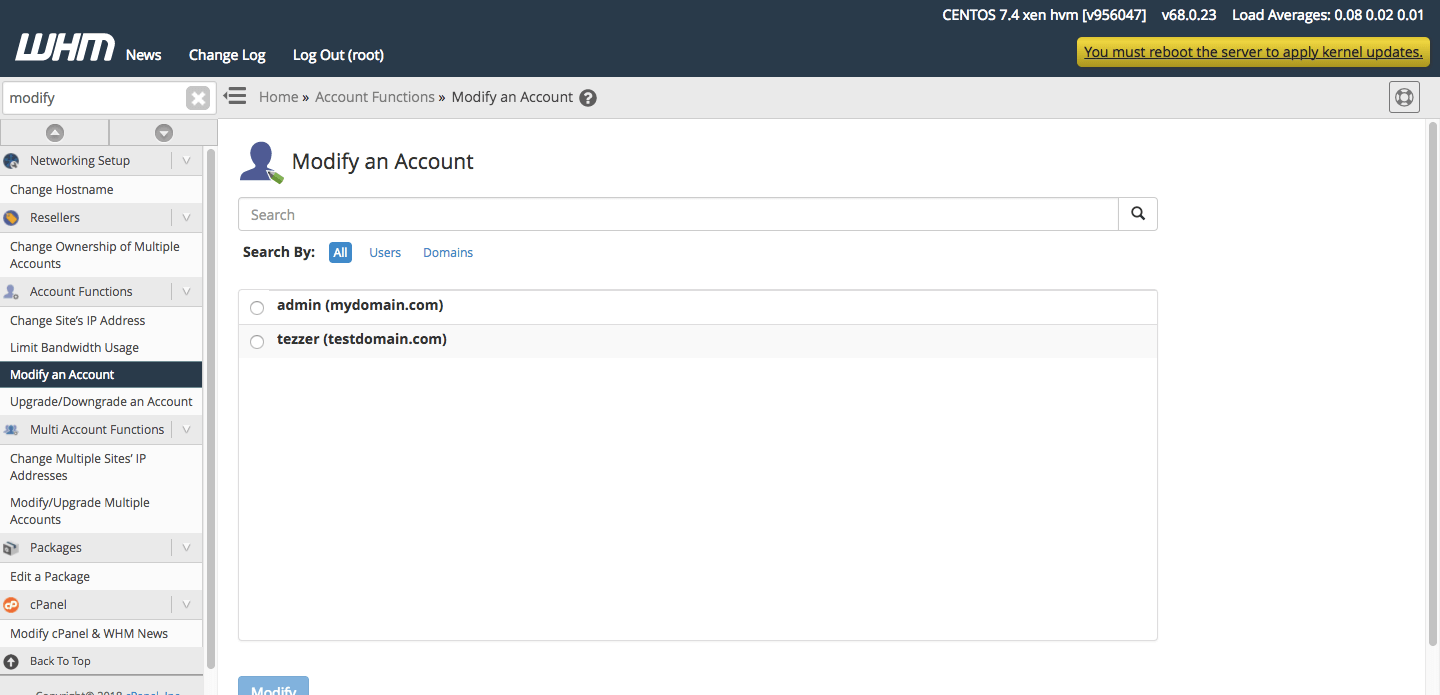1440x695 pixels.
Task: Click the account Search input field
Action: [x=678, y=214]
